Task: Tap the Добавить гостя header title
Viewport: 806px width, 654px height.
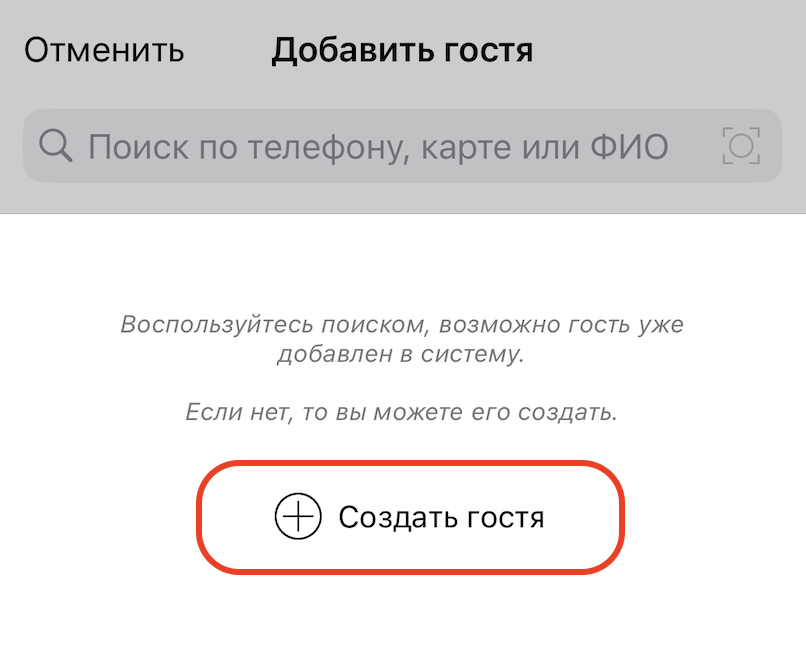Action: pyautogui.click(x=402, y=50)
